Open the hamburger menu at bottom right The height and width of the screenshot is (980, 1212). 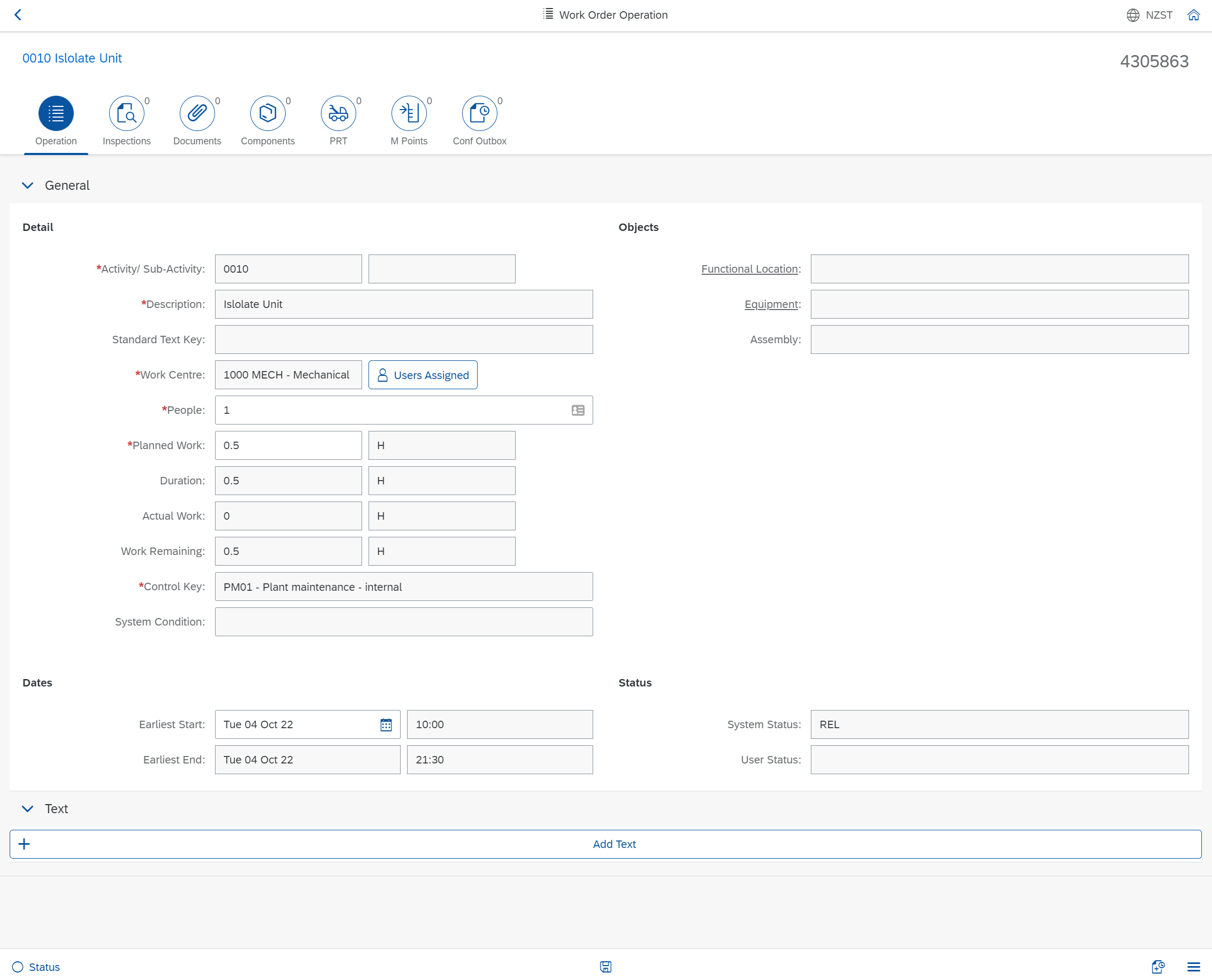click(1193, 967)
